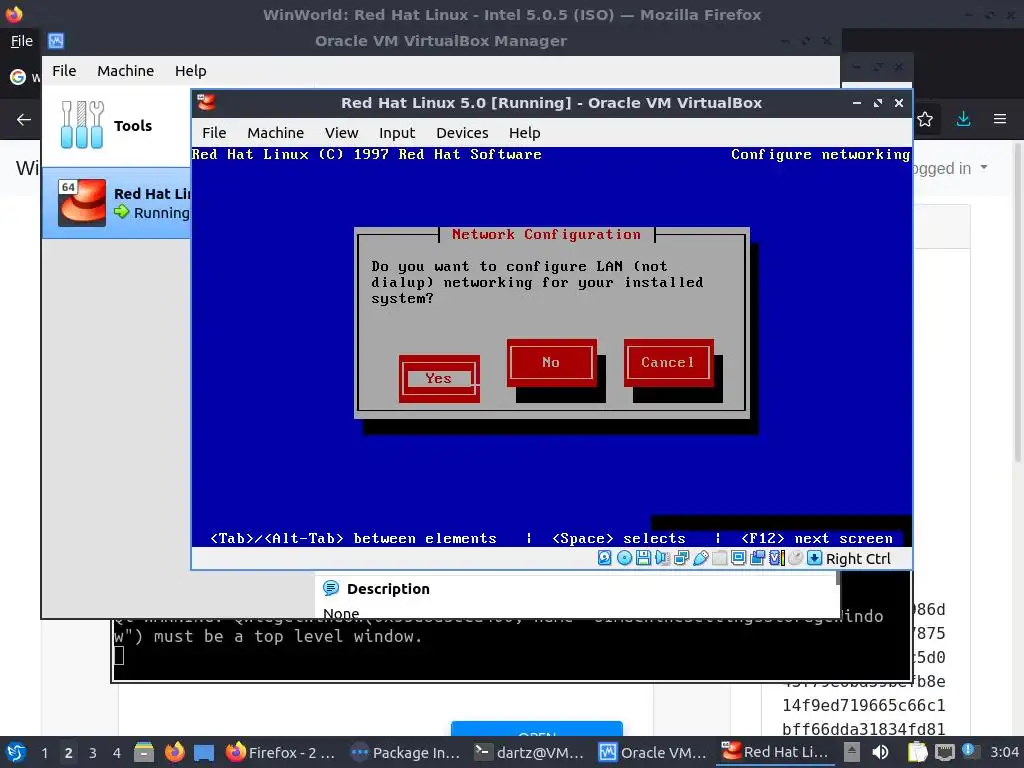Click the floppy disk status icon
Viewport: 1024px width, 768px height.
pos(643,558)
